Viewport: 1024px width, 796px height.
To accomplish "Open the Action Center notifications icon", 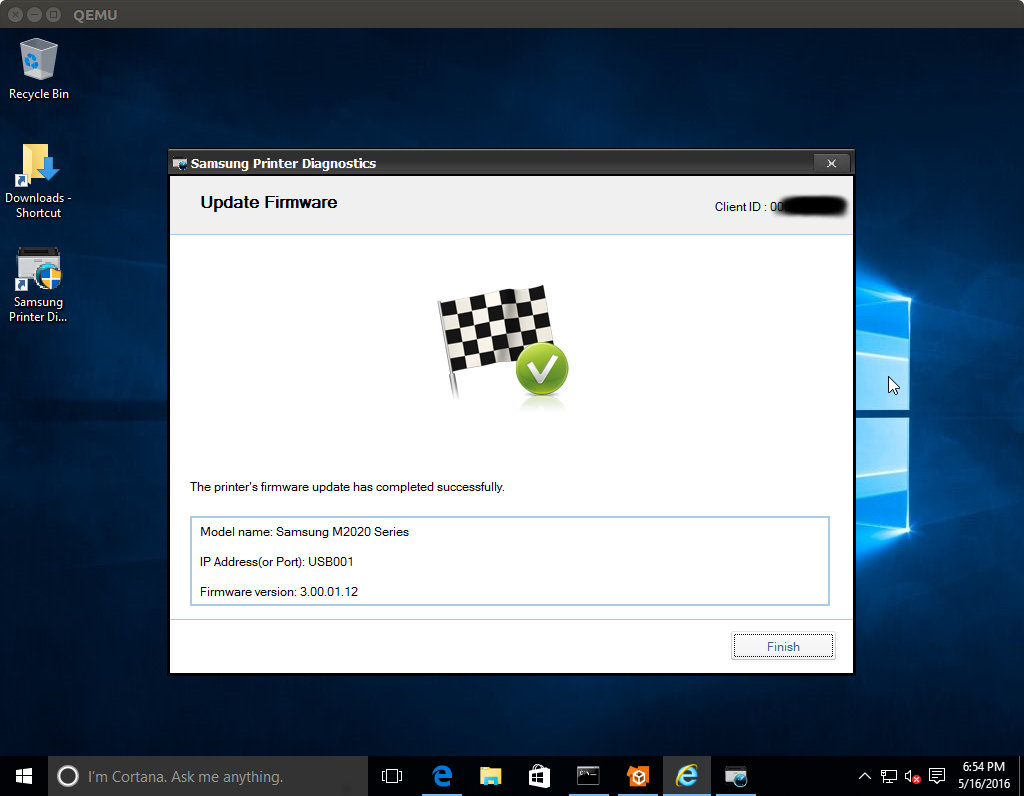I will tap(937, 776).
